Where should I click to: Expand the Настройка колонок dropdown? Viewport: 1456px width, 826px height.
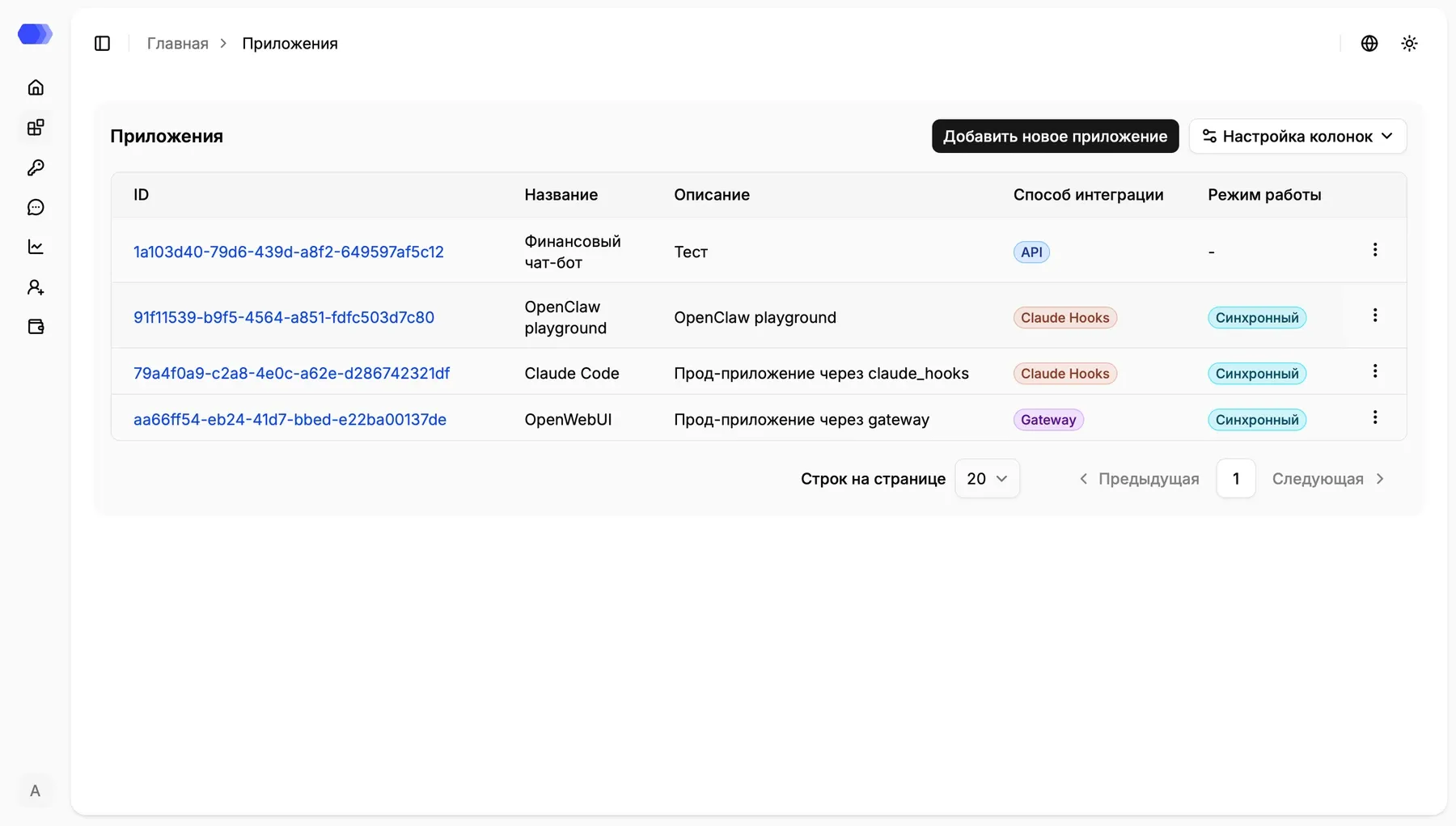click(1297, 136)
